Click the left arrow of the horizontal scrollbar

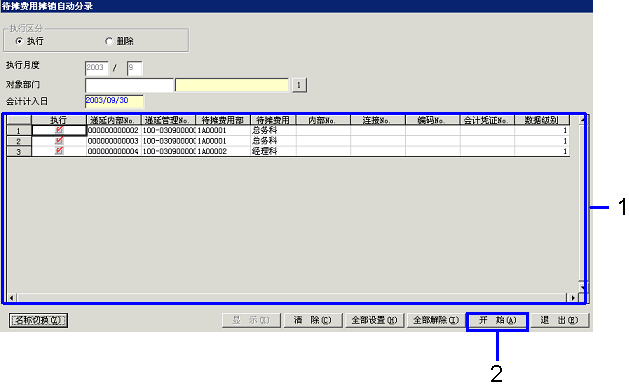(12, 298)
